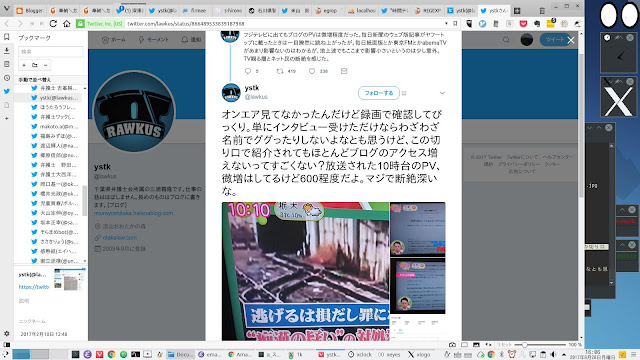Click the Chrome icon in taskbar

click(x=111, y=354)
